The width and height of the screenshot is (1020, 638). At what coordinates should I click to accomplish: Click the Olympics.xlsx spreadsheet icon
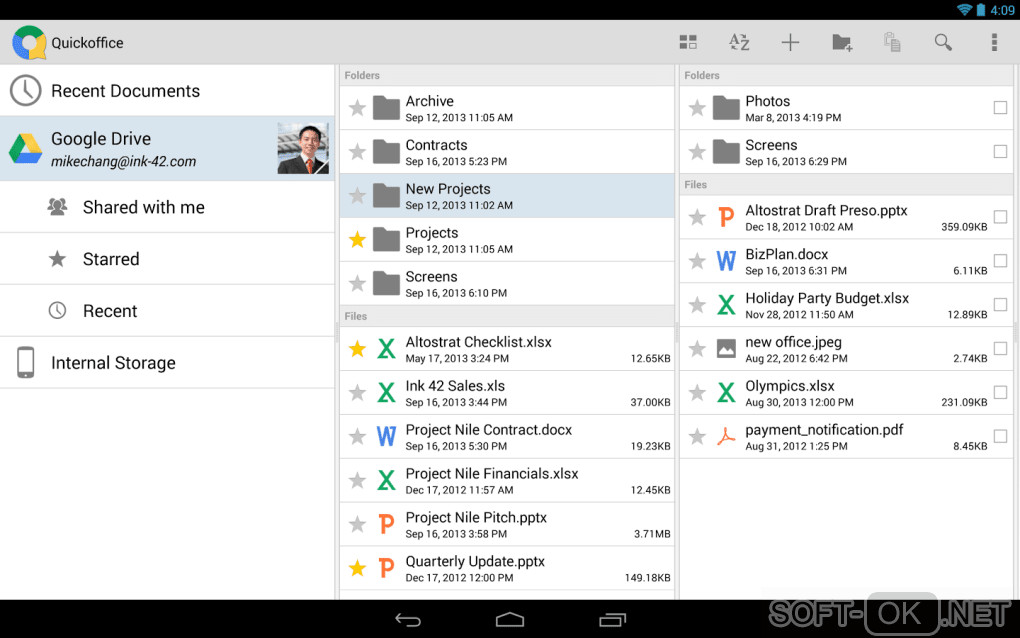[x=726, y=393]
